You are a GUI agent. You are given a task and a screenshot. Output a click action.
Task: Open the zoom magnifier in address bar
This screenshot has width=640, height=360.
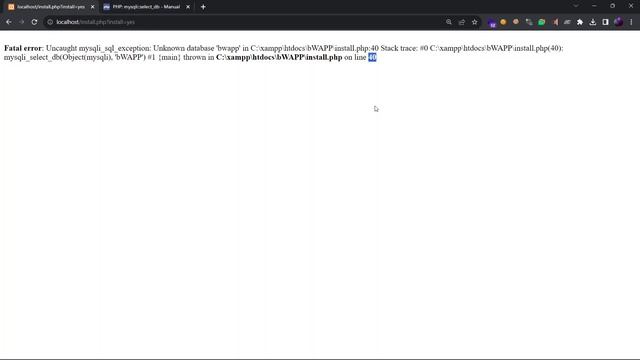click(x=449, y=22)
